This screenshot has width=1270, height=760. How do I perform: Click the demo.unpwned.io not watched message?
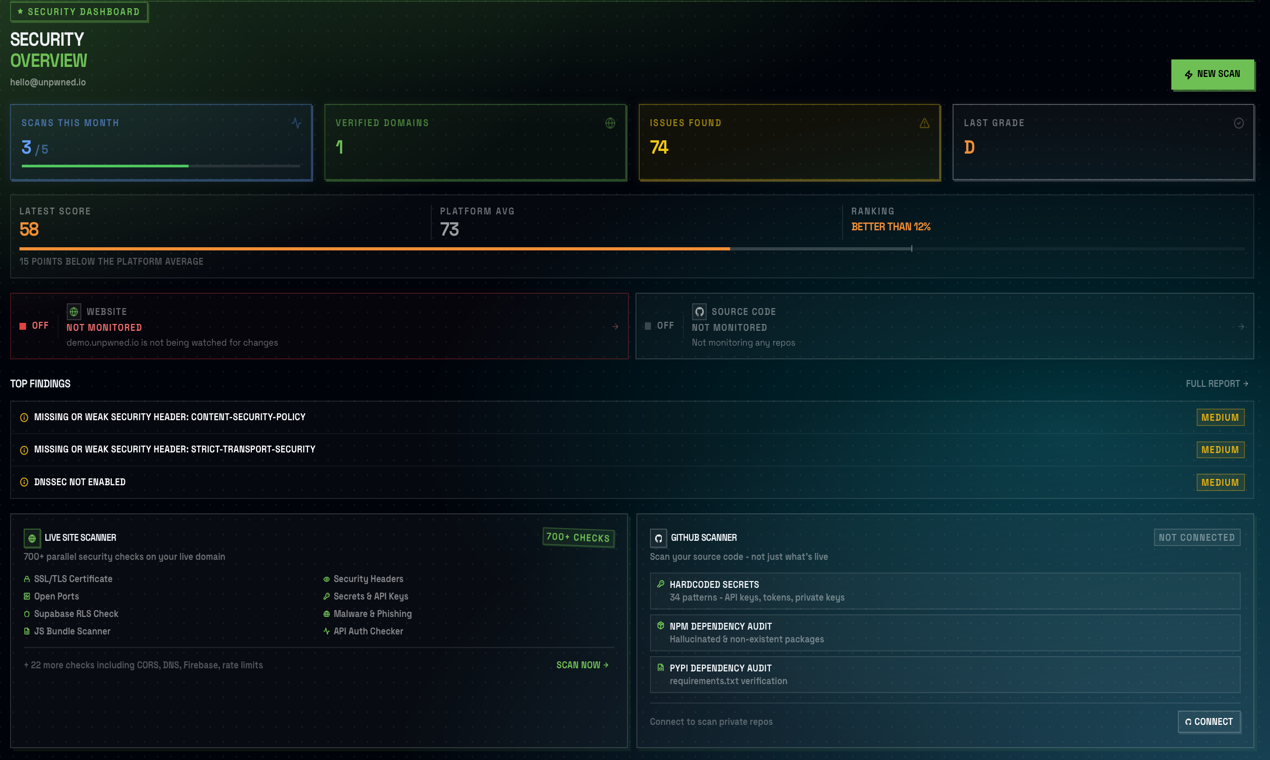172,343
